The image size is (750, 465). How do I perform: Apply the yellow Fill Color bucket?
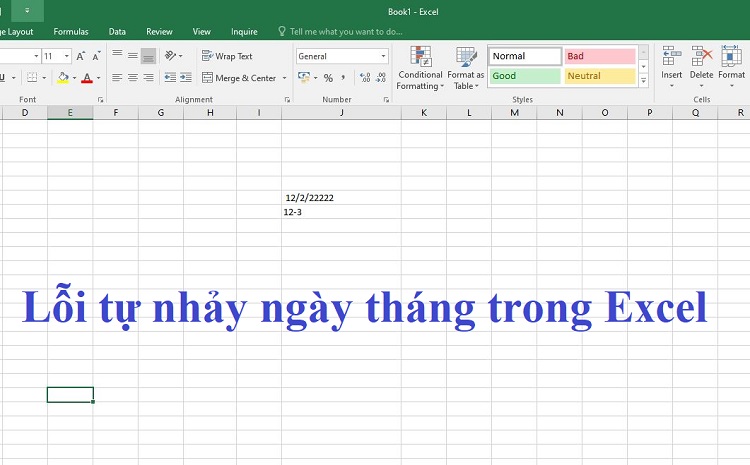(63, 78)
